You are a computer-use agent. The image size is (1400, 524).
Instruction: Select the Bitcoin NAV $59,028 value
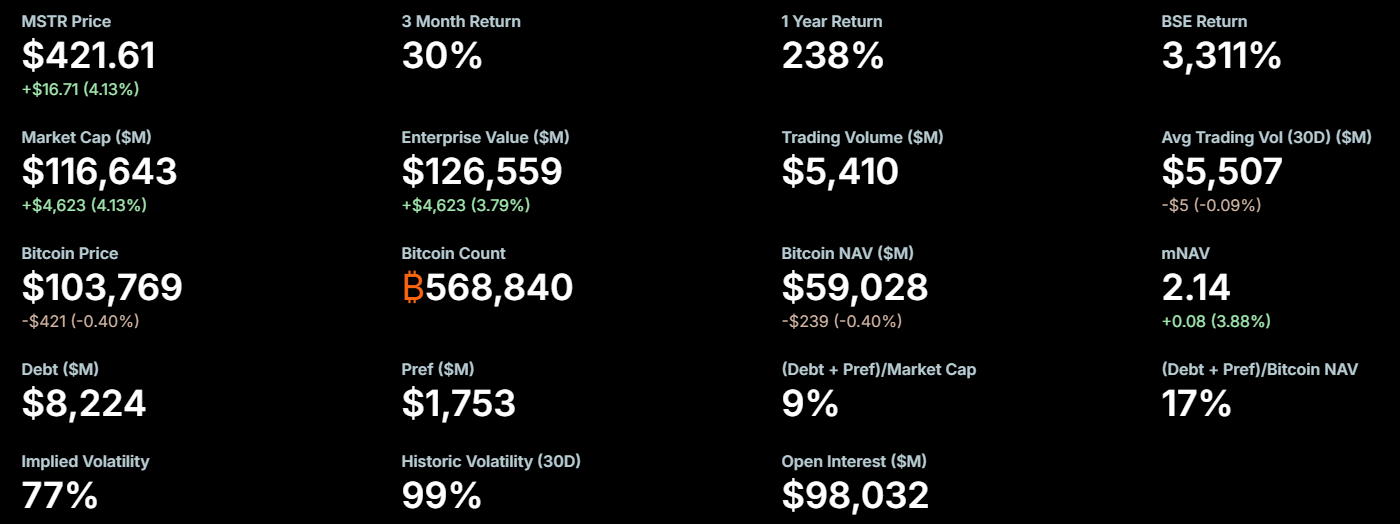(855, 288)
